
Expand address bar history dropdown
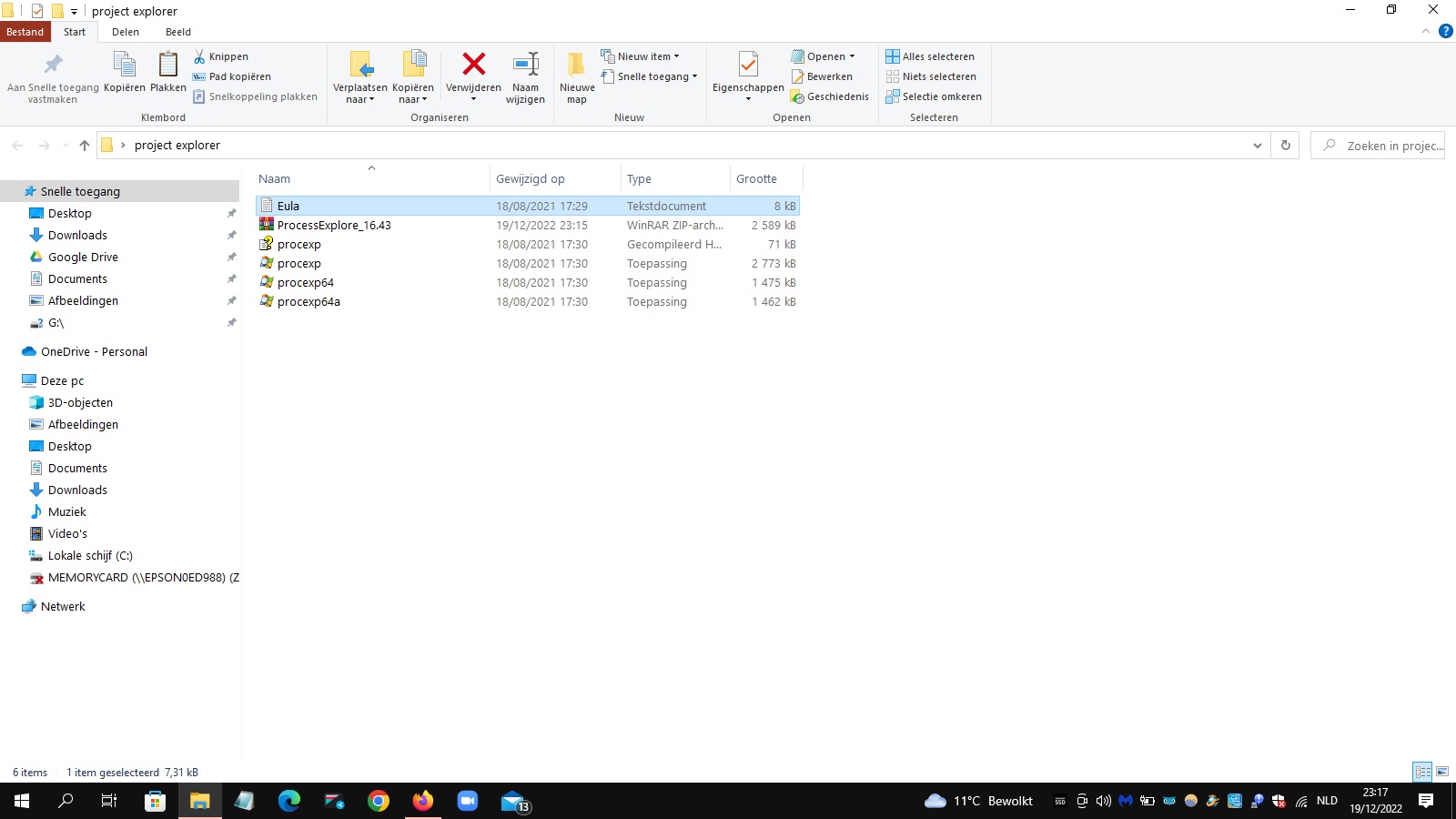(x=1258, y=145)
